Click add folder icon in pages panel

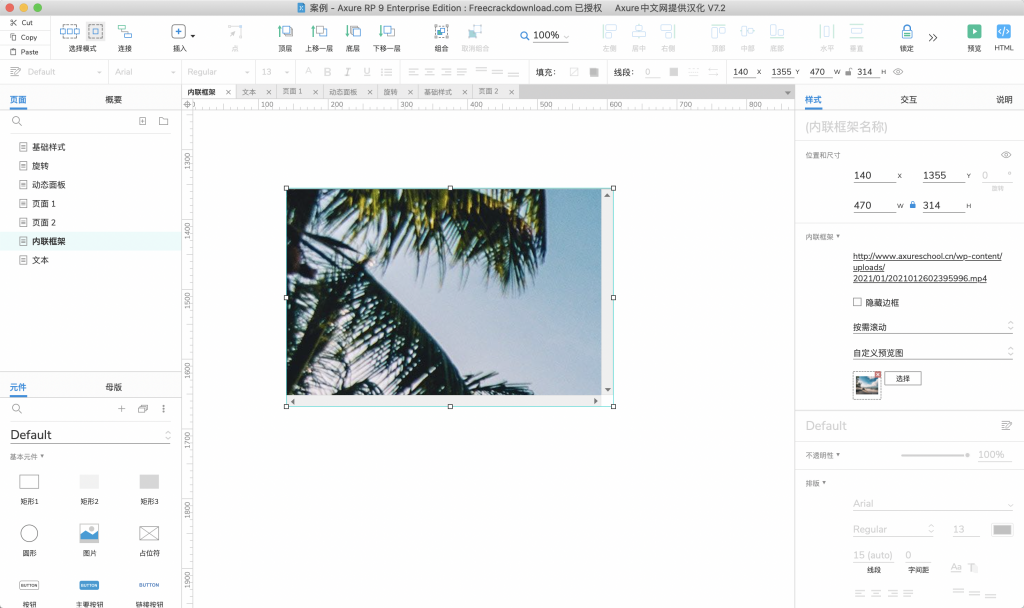pyautogui.click(x=163, y=121)
